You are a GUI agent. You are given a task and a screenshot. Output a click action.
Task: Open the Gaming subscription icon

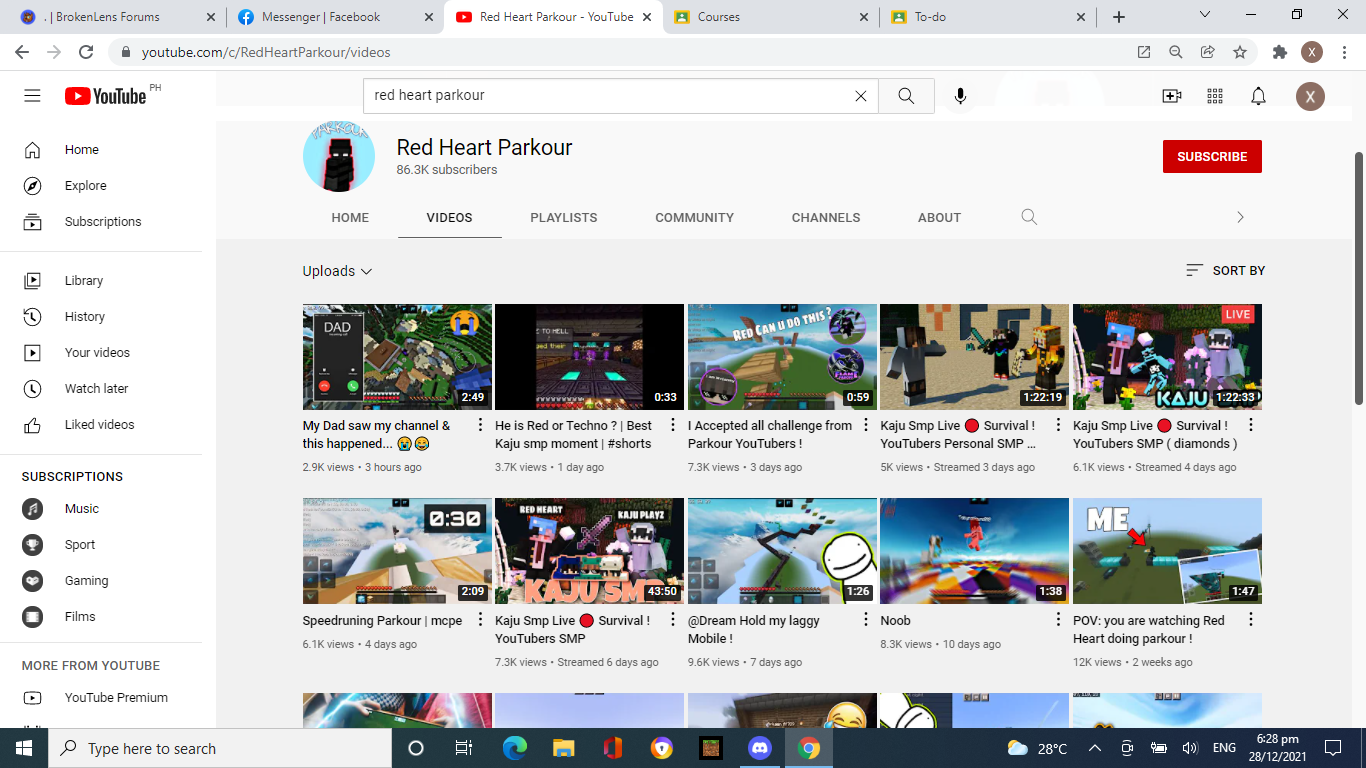pyautogui.click(x=33, y=581)
